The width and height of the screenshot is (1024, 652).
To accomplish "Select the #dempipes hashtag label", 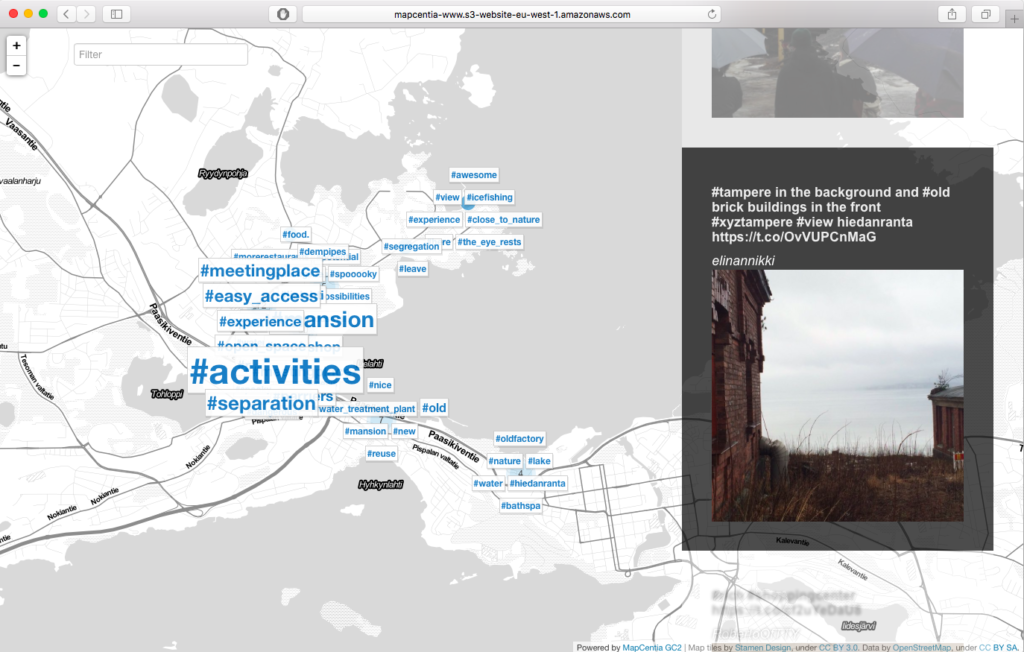I will [x=323, y=252].
